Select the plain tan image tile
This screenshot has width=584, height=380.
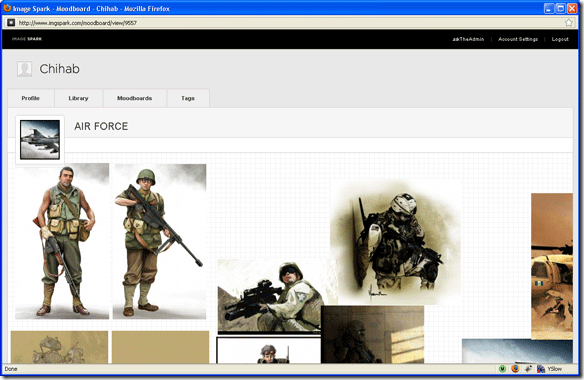tap(161, 347)
